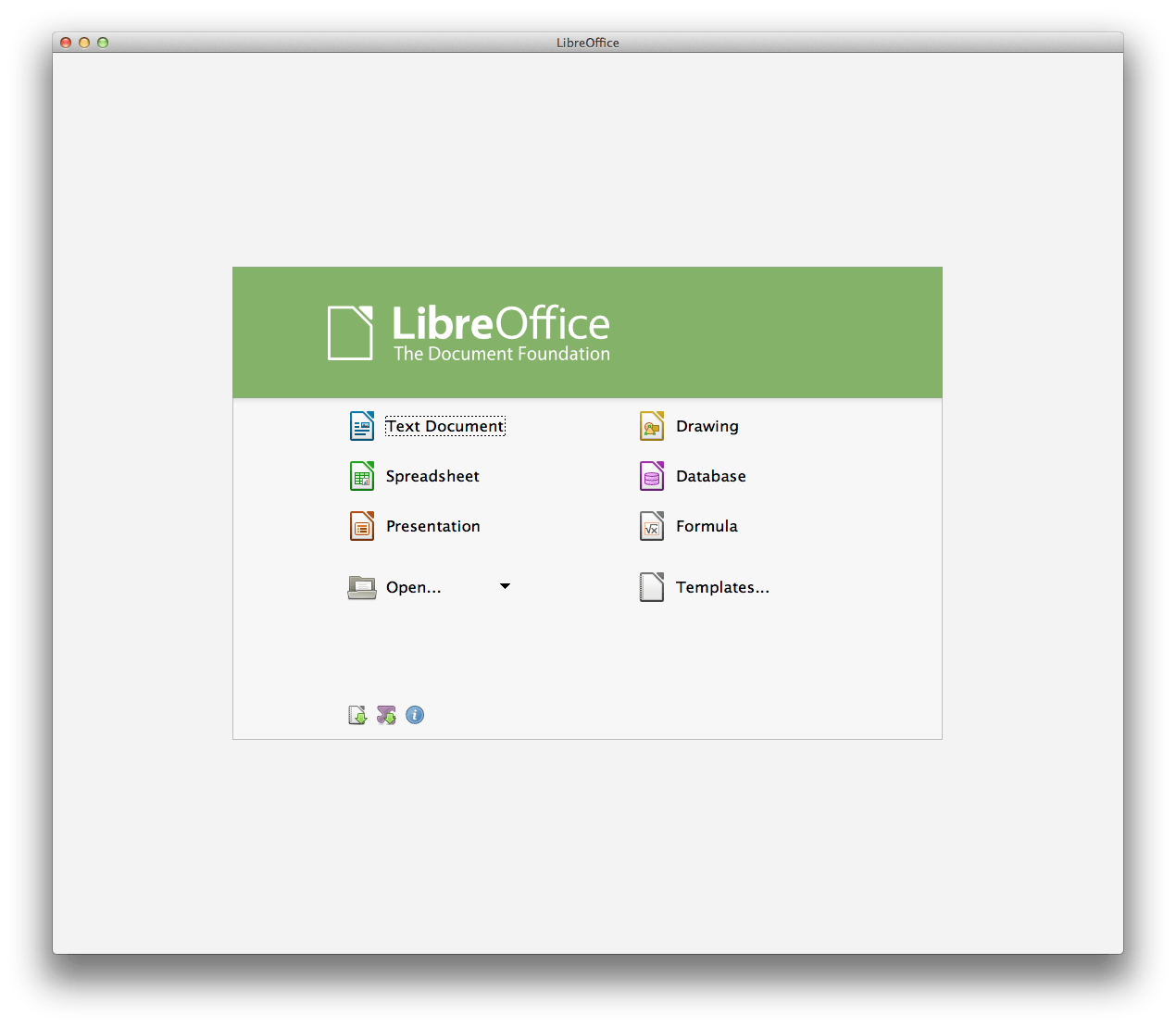Click the blue info icon

click(x=415, y=714)
